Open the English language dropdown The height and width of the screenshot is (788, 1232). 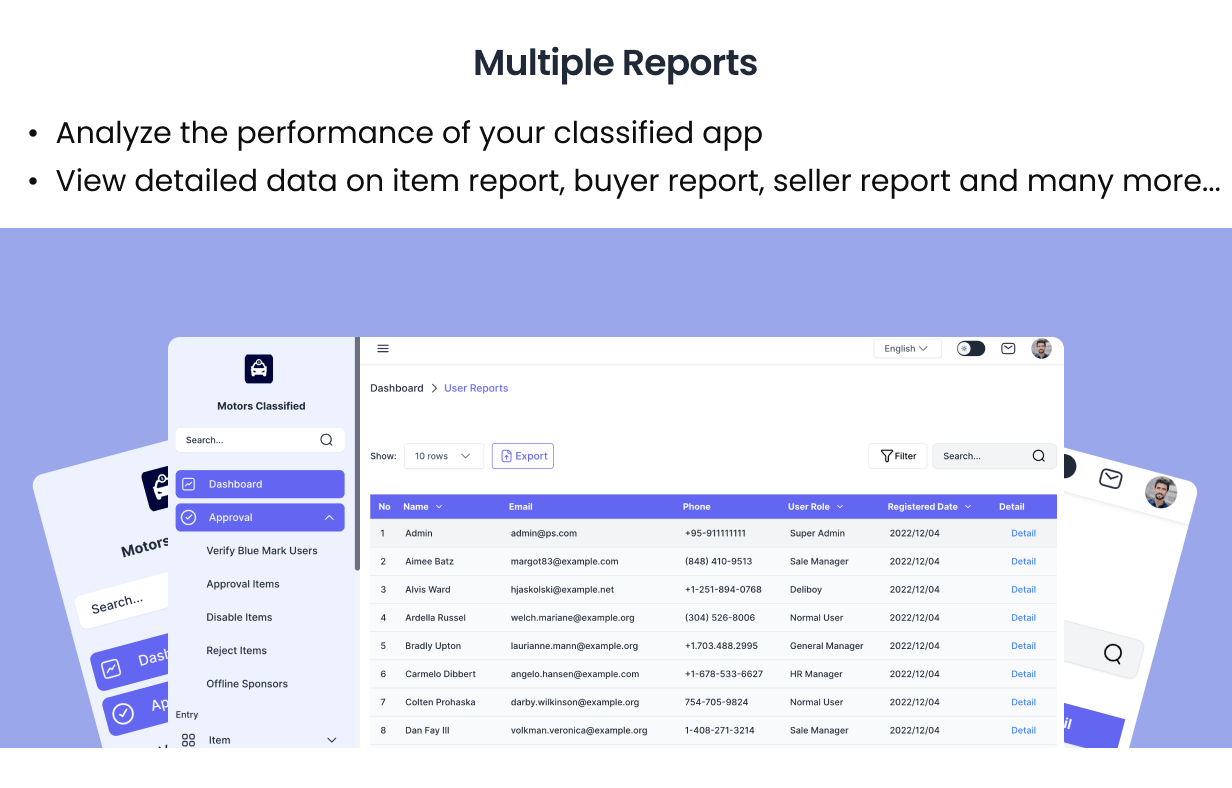click(907, 349)
